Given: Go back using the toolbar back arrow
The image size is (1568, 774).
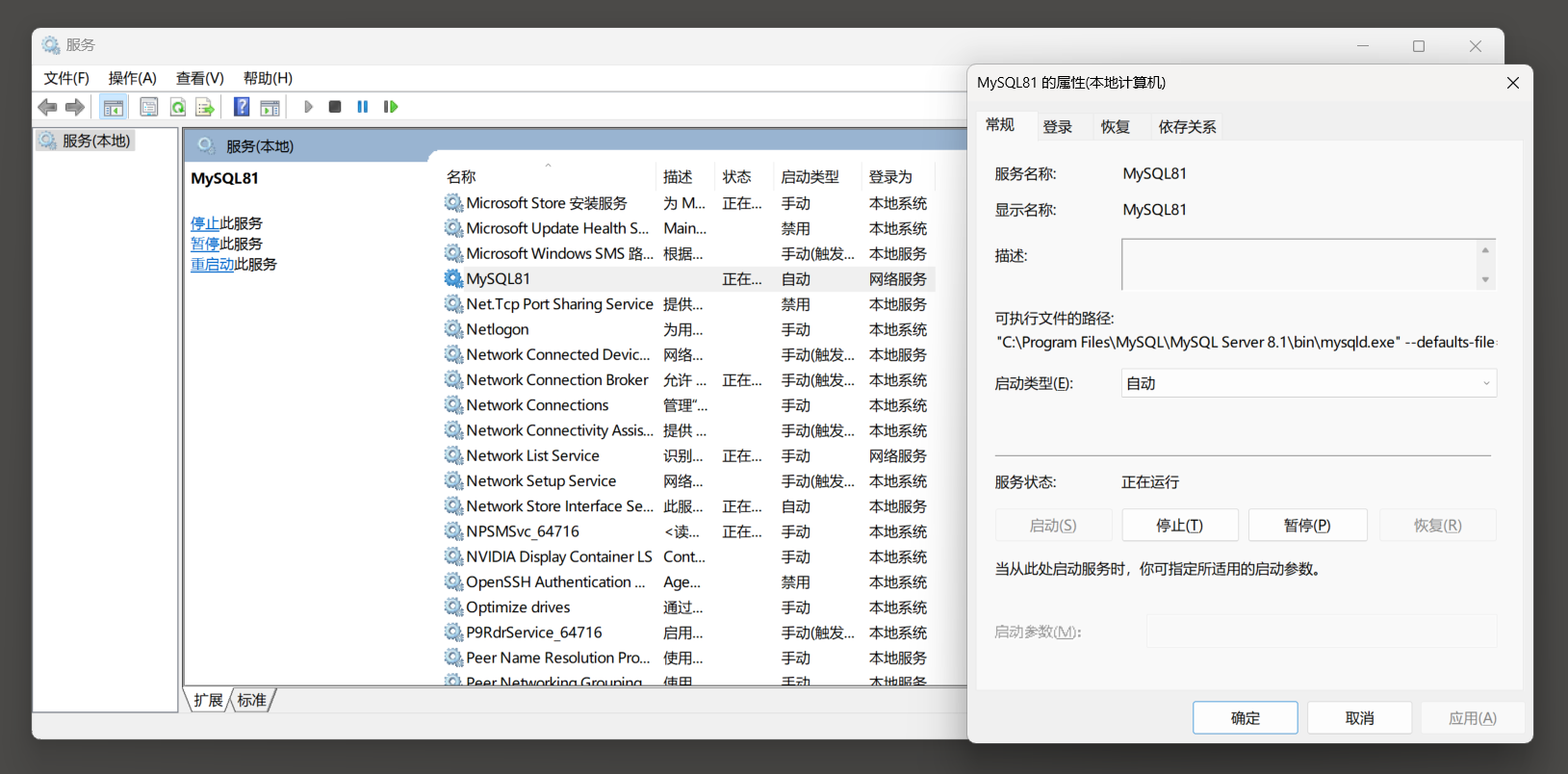Looking at the screenshot, I should coord(47,107).
